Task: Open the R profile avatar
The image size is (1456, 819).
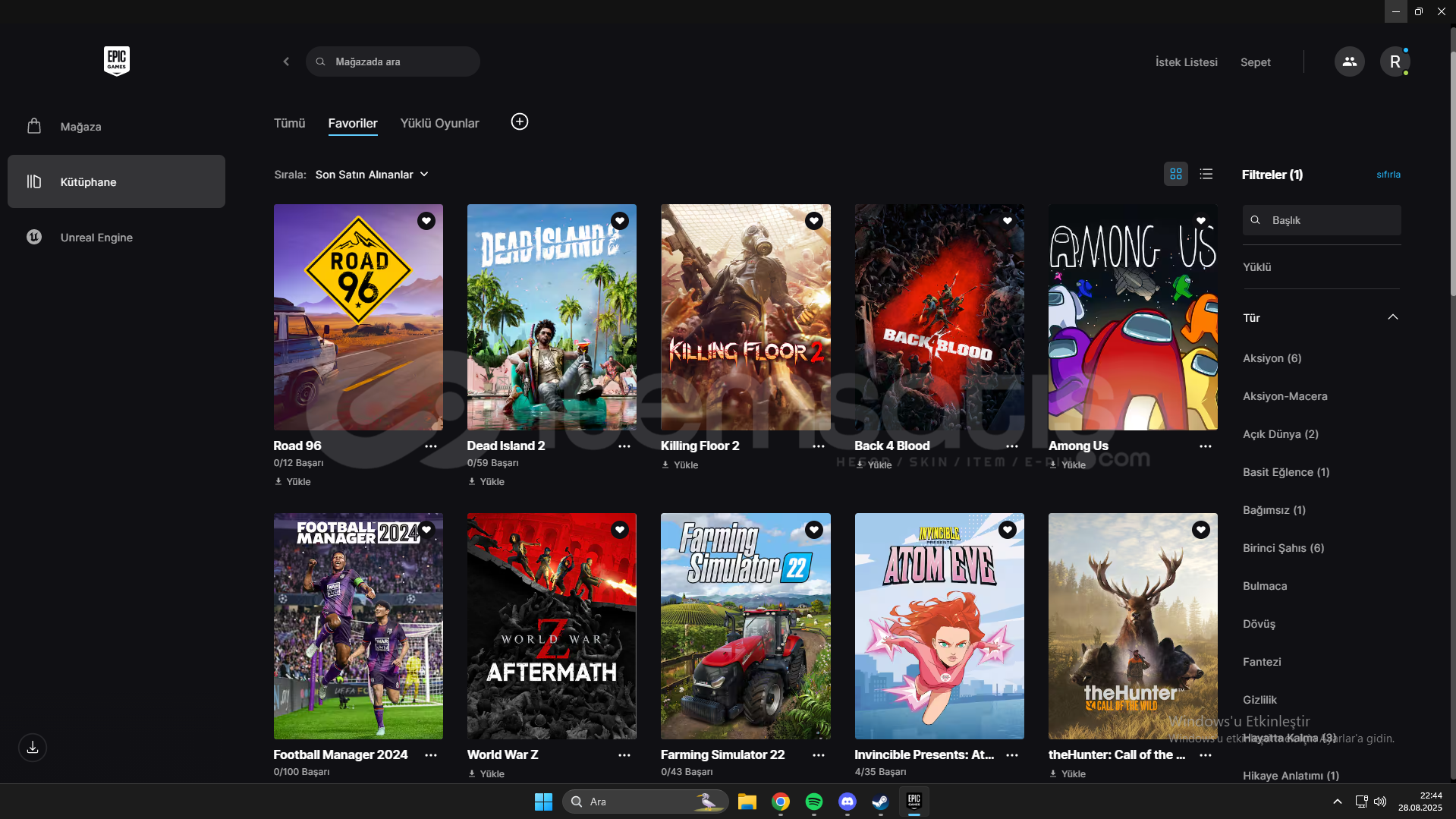Action: click(1395, 61)
